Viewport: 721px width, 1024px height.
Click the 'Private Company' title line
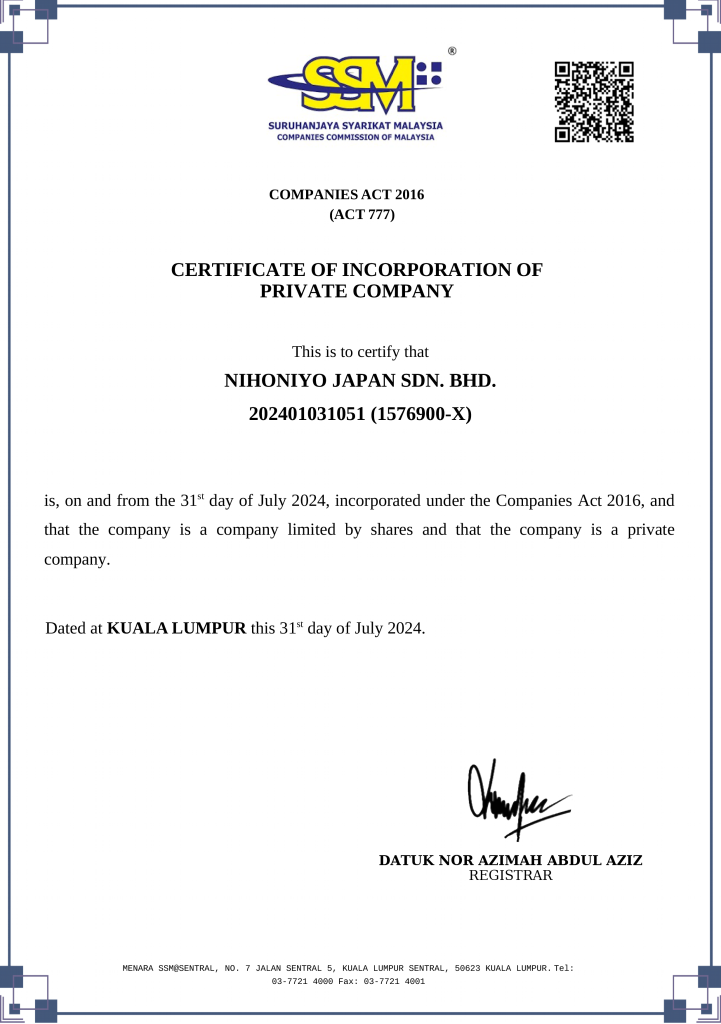tap(356, 292)
